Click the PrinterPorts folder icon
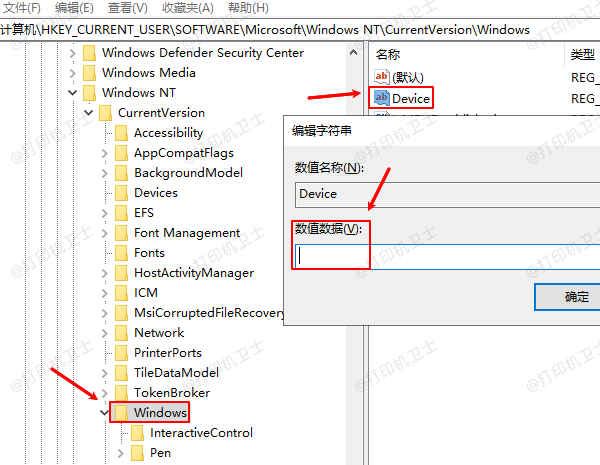The height and width of the screenshot is (465, 600). pyautogui.click(x=121, y=353)
